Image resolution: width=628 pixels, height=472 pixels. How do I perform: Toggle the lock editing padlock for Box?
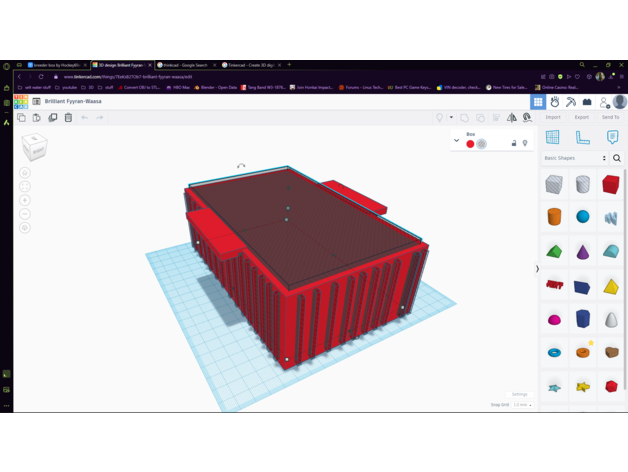coord(514,143)
